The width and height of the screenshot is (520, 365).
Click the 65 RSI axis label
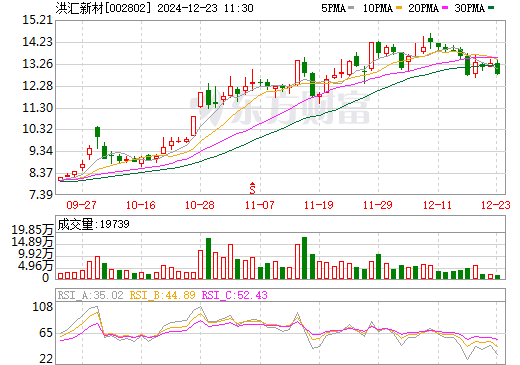point(46,333)
